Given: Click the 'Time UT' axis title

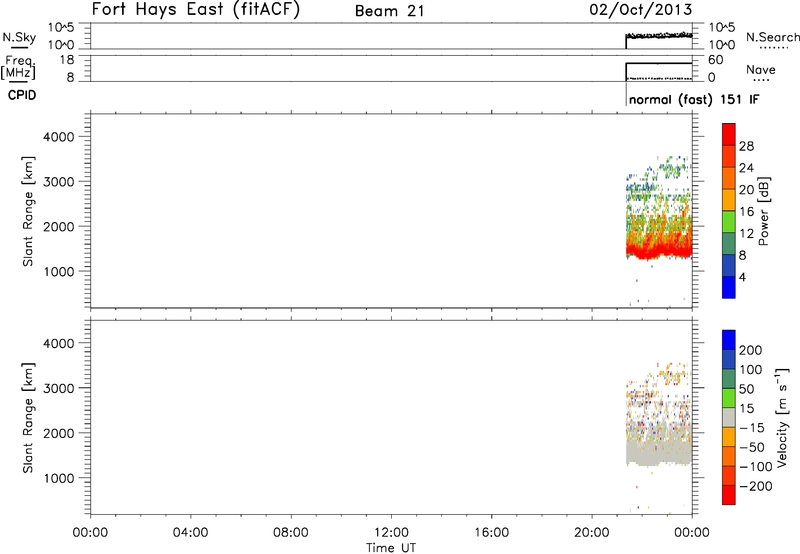Looking at the screenshot, I should 391,548.
